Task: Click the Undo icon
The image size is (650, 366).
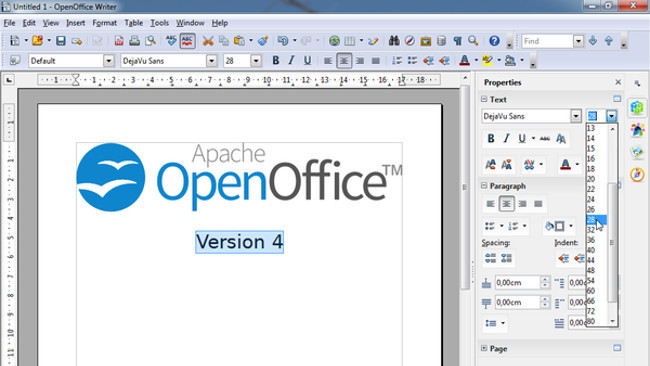Action: click(x=283, y=41)
